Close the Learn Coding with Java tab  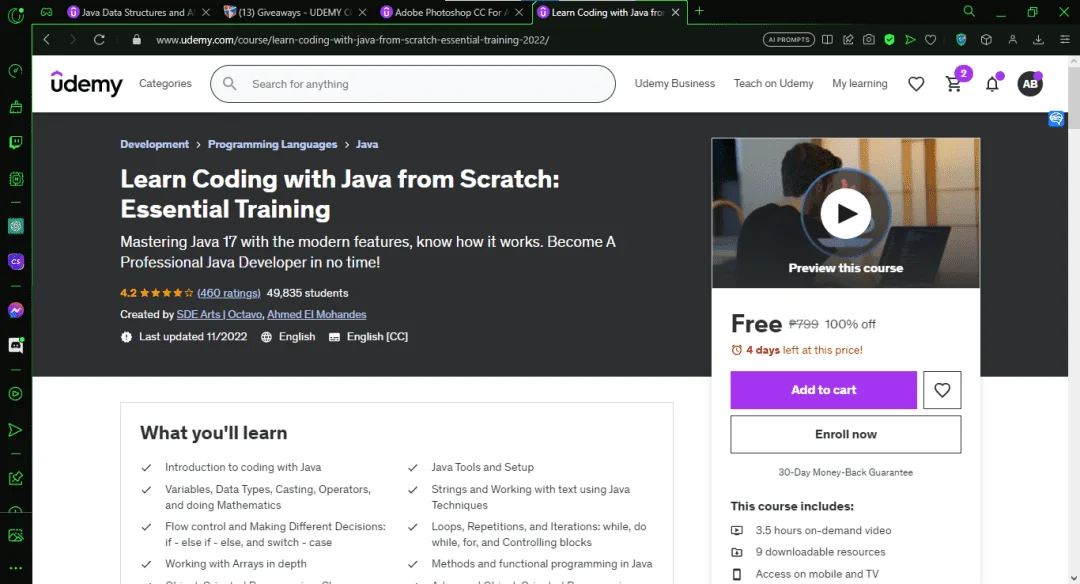(x=676, y=12)
